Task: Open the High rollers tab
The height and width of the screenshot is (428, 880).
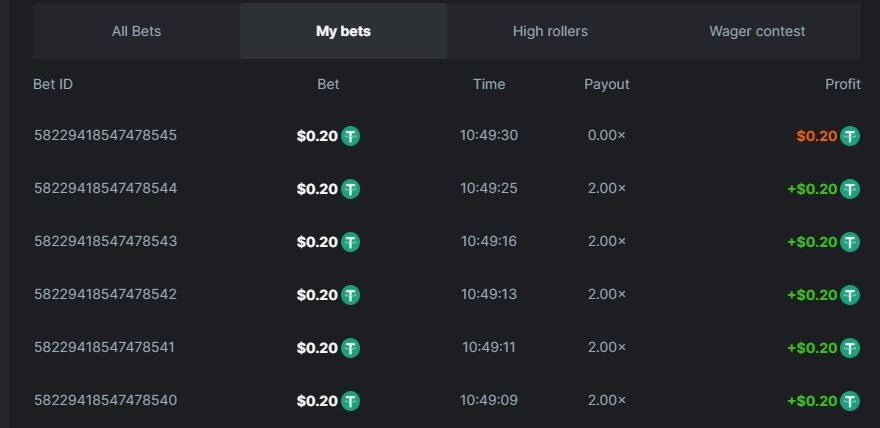Action: click(550, 31)
